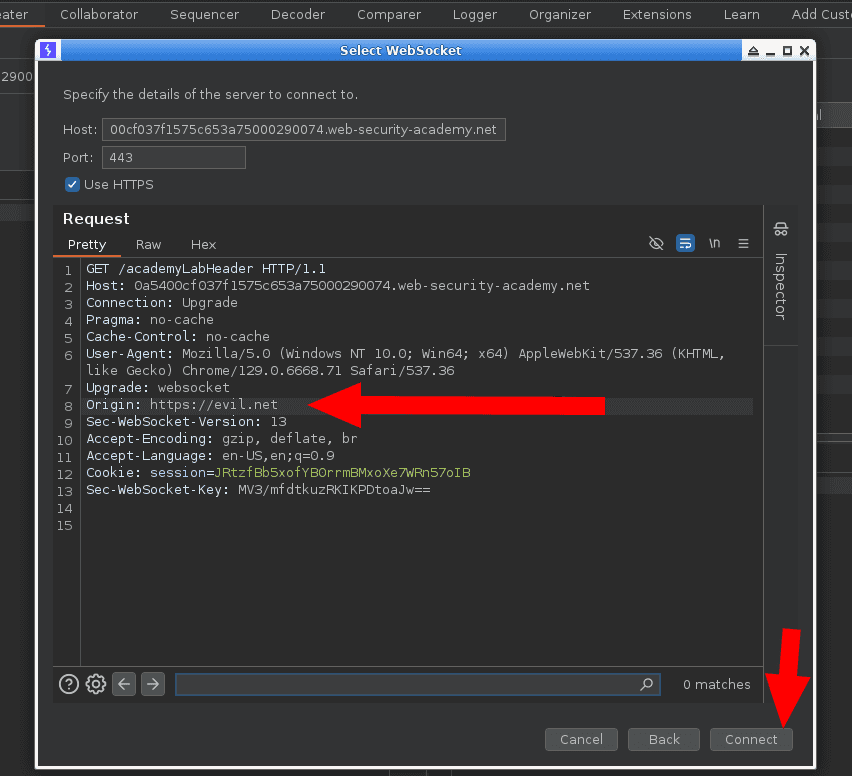The image size is (852, 776).
Task: Open the Decoder tool from the menu bar
Action: tap(297, 14)
